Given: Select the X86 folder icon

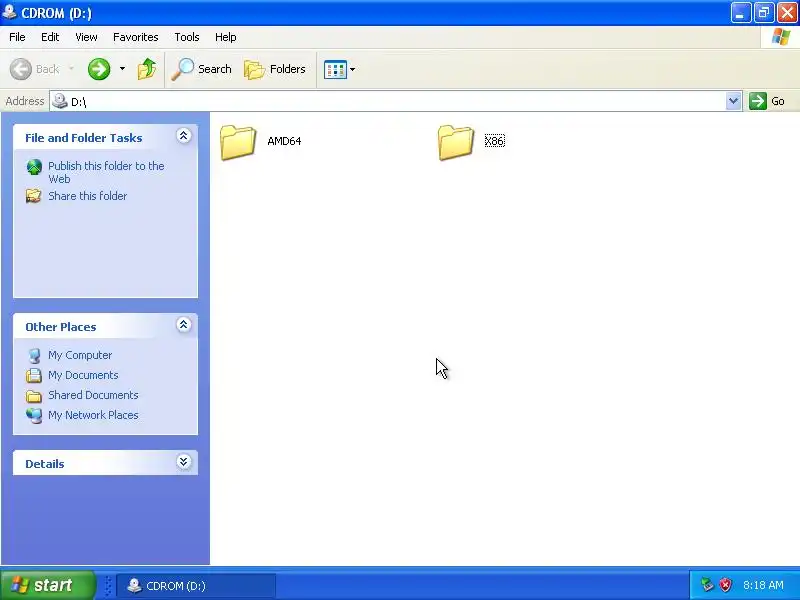Looking at the screenshot, I should click(456, 142).
